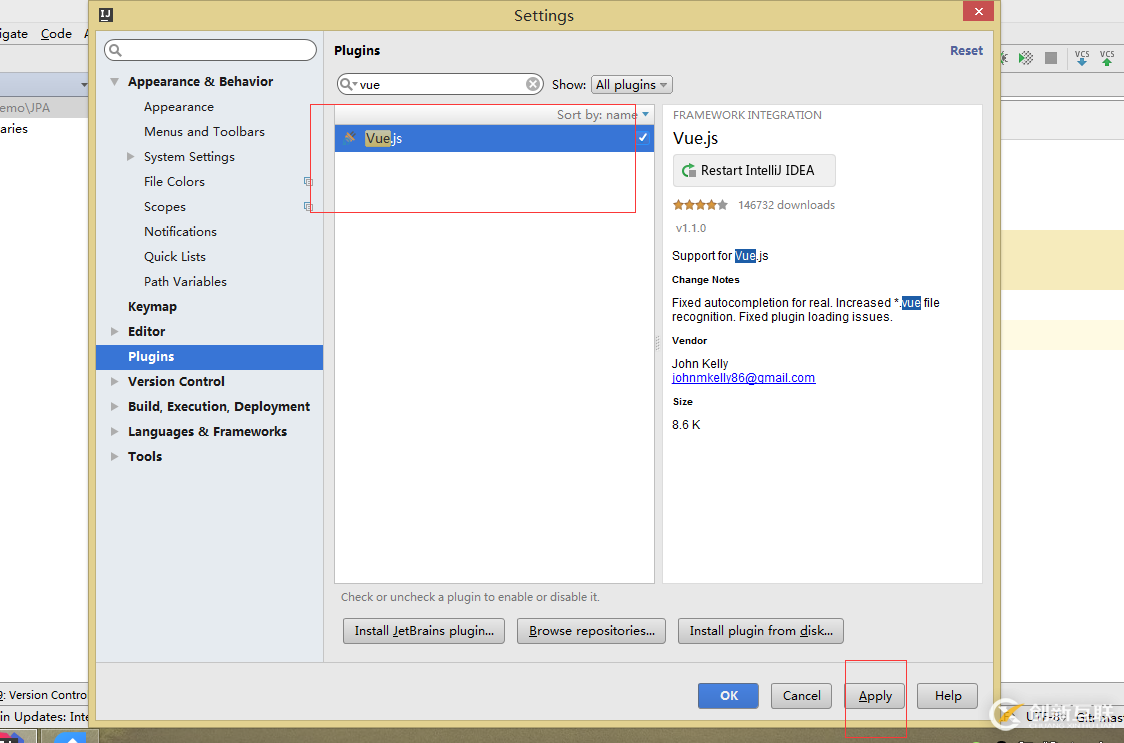The image size is (1124, 743).
Task: Click VCS Commit green arrow icon
Action: (1107, 58)
